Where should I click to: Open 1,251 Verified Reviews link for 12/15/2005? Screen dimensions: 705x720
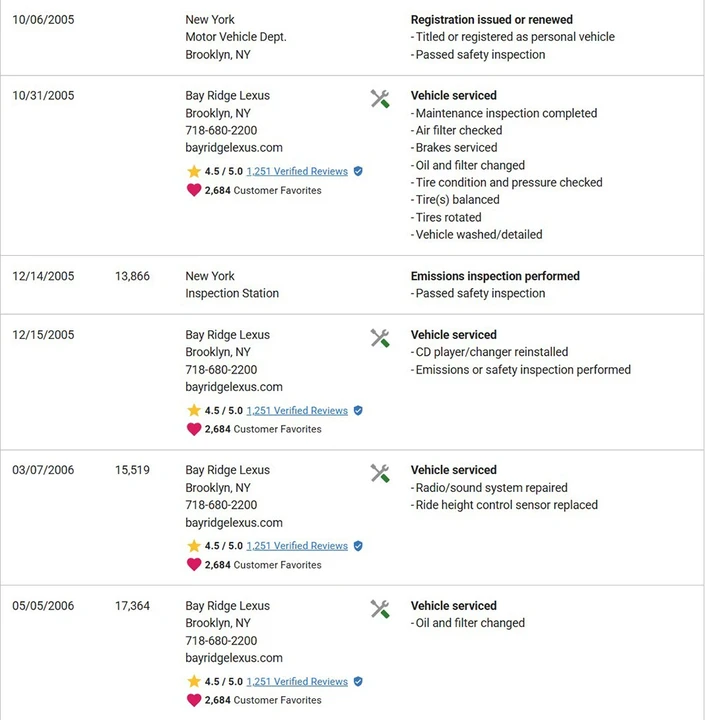tap(297, 411)
